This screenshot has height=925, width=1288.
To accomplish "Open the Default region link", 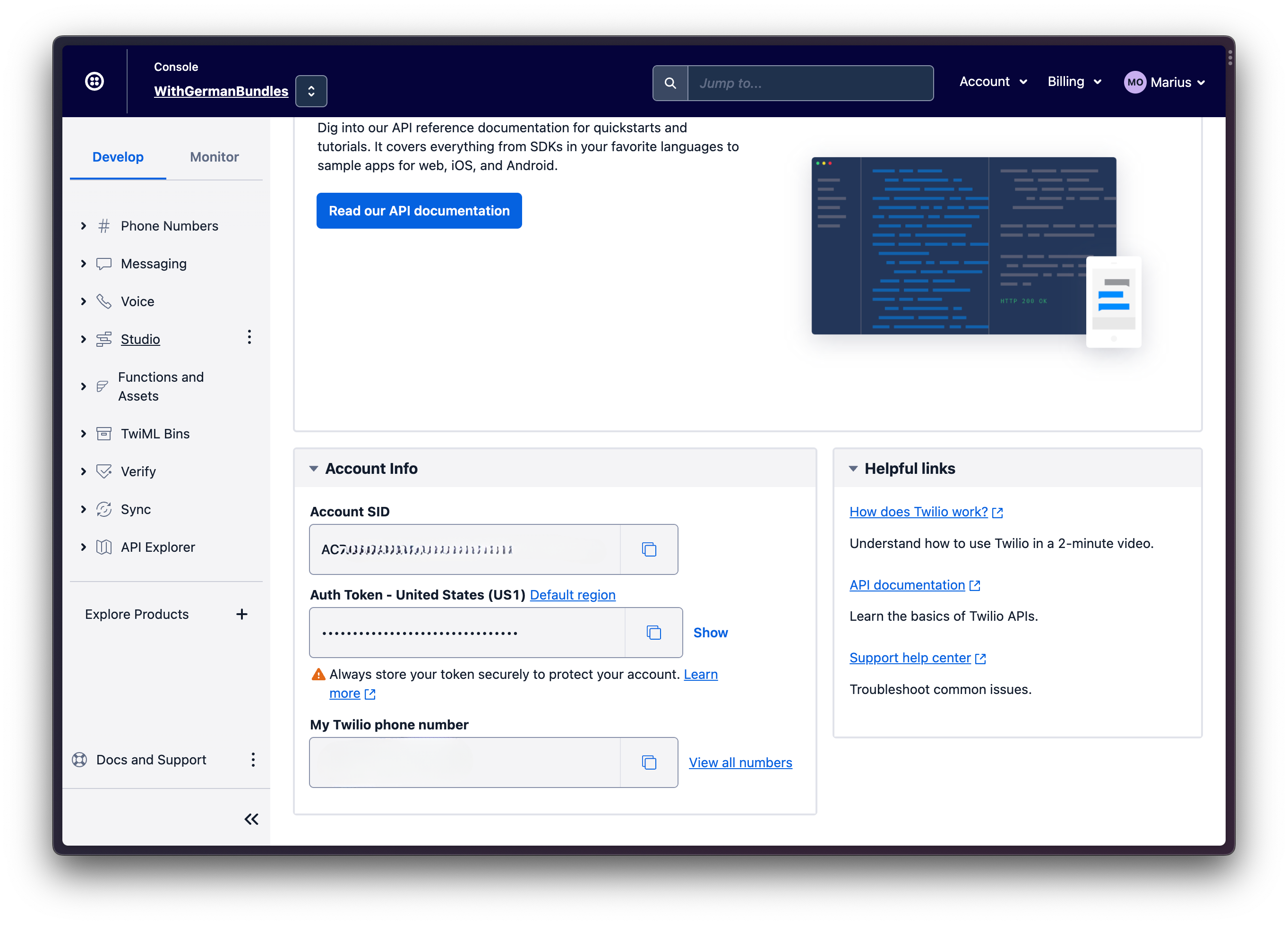I will 573,594.
